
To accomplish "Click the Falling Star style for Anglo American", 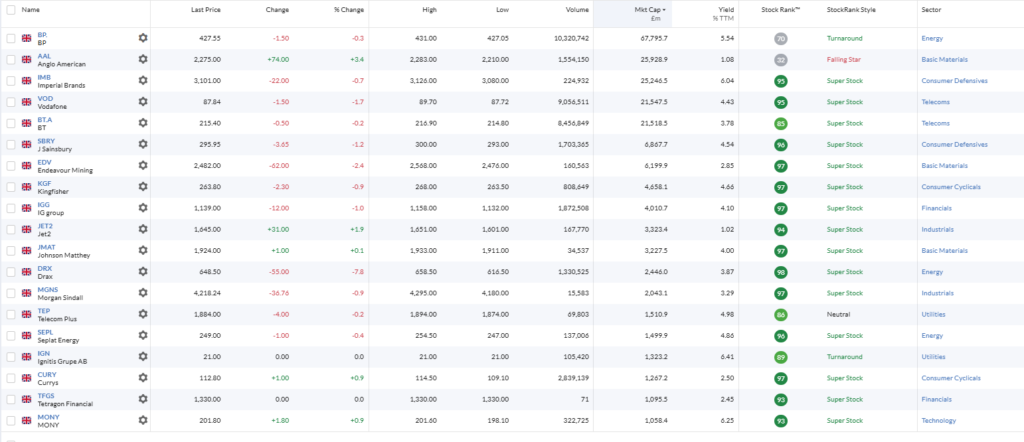I will pos(844,59).
